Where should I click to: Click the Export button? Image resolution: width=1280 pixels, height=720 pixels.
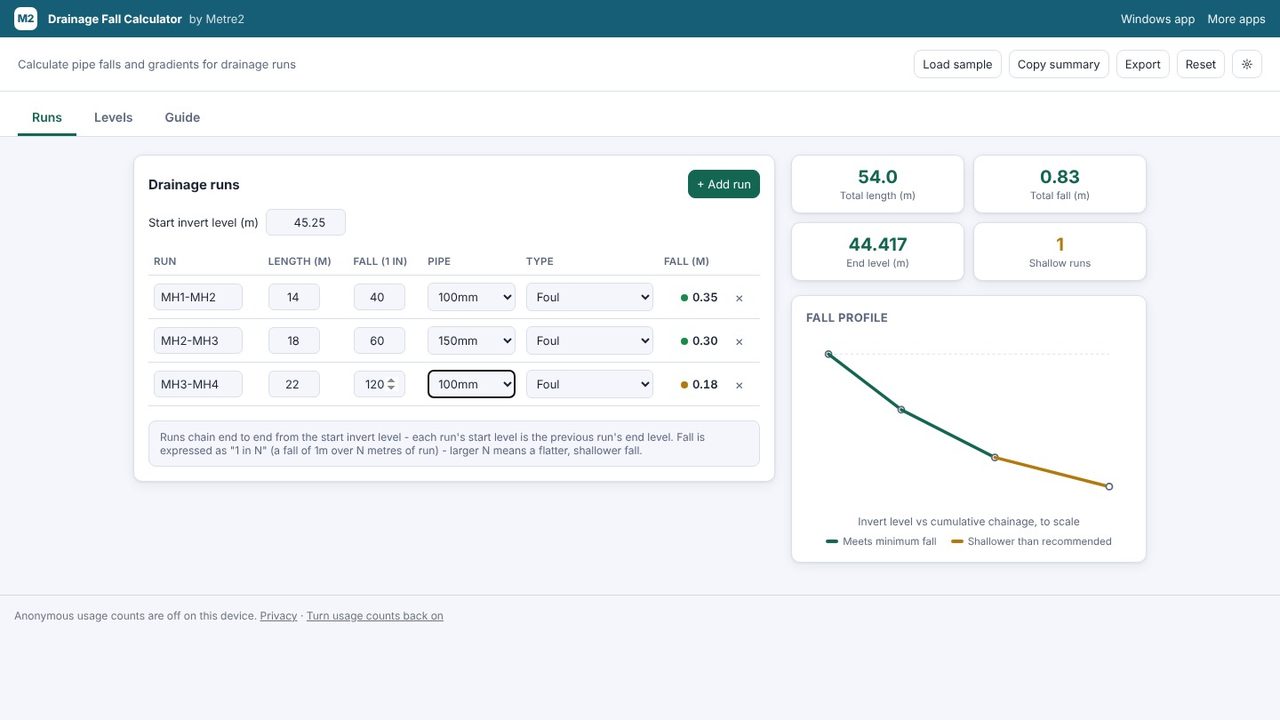pyautogui.click(x=1142, y=64)
